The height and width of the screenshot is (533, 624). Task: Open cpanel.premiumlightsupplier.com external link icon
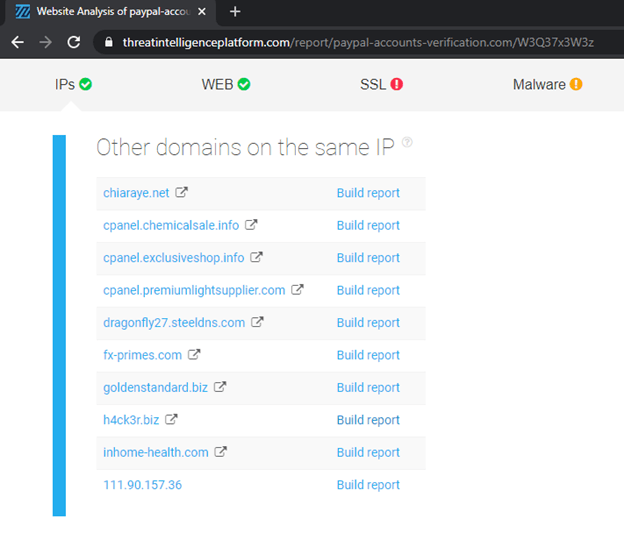297,290
